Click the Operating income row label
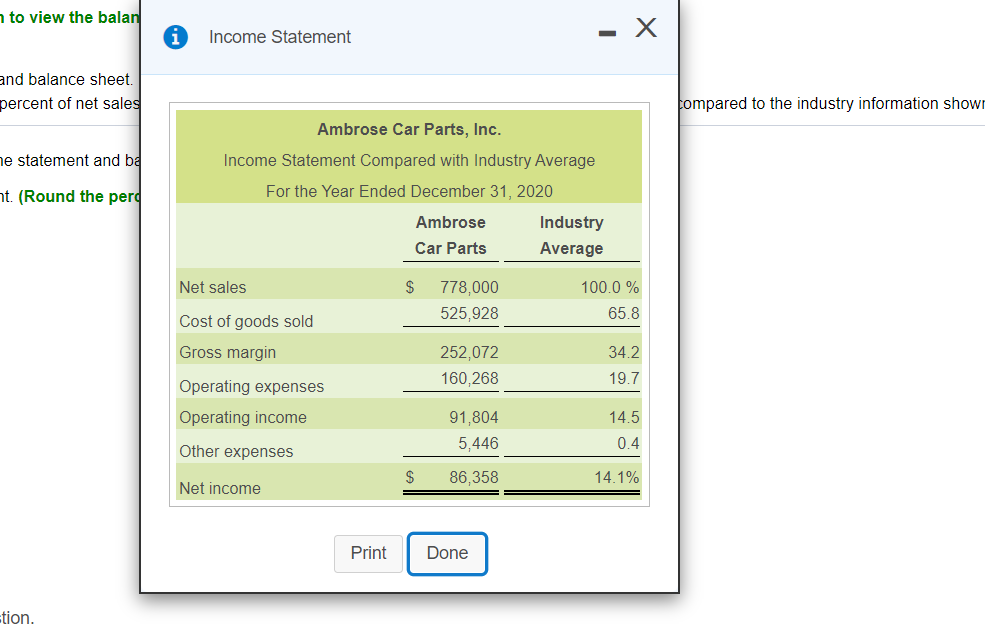The image size is (985, 624). (241, 417)
